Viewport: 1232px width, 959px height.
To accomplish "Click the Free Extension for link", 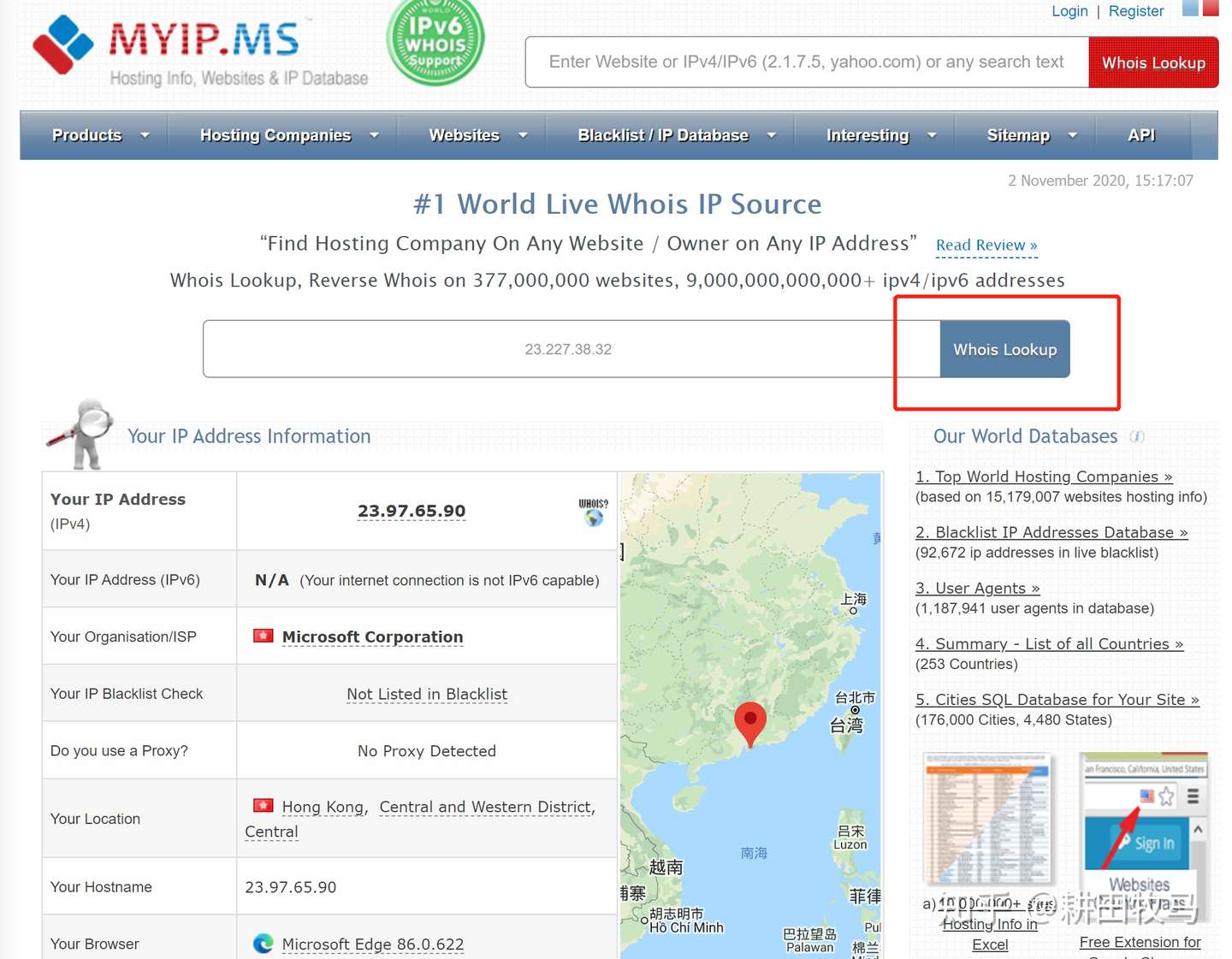I will pyautogui.click(x=1140, y=942).
